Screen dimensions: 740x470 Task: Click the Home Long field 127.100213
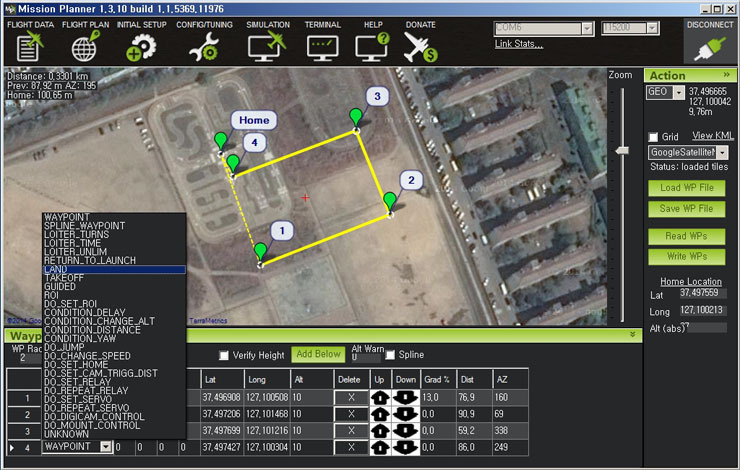703,311
